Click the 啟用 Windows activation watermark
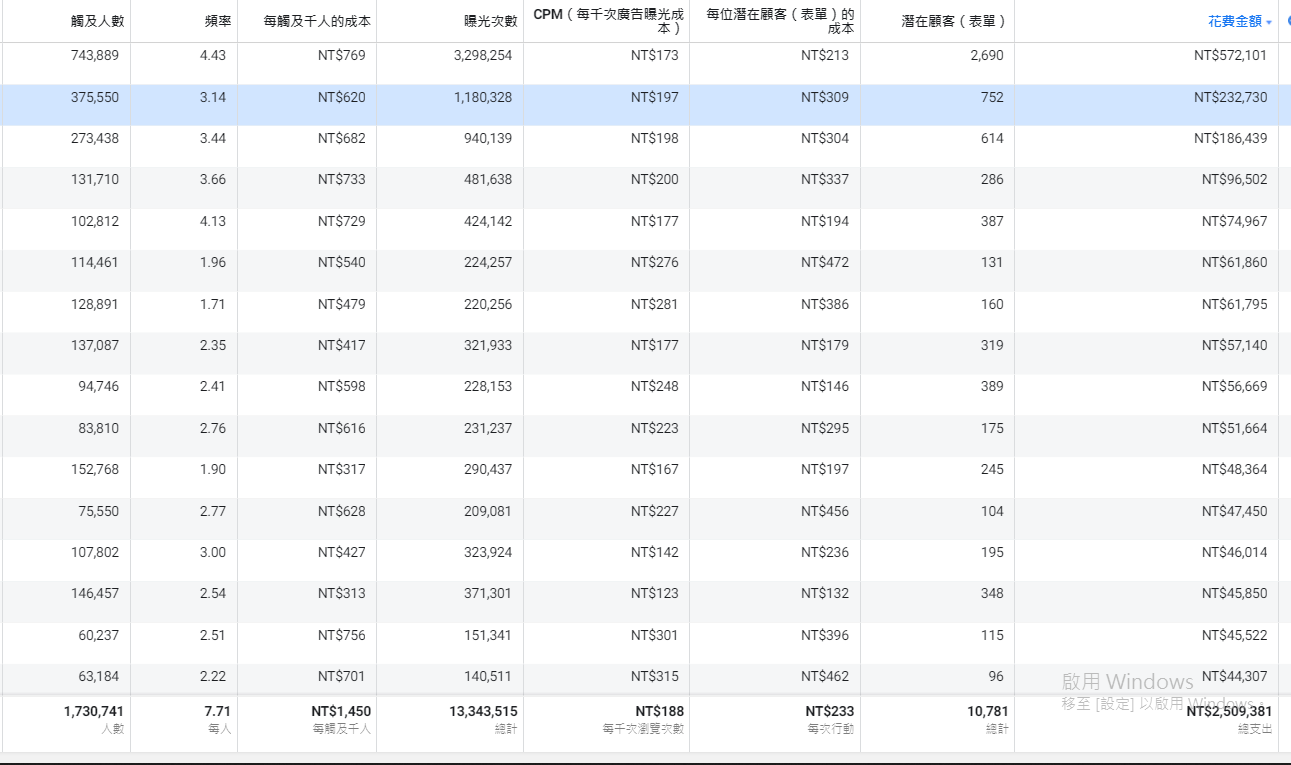1291x765 pixels. [1127, 682]
